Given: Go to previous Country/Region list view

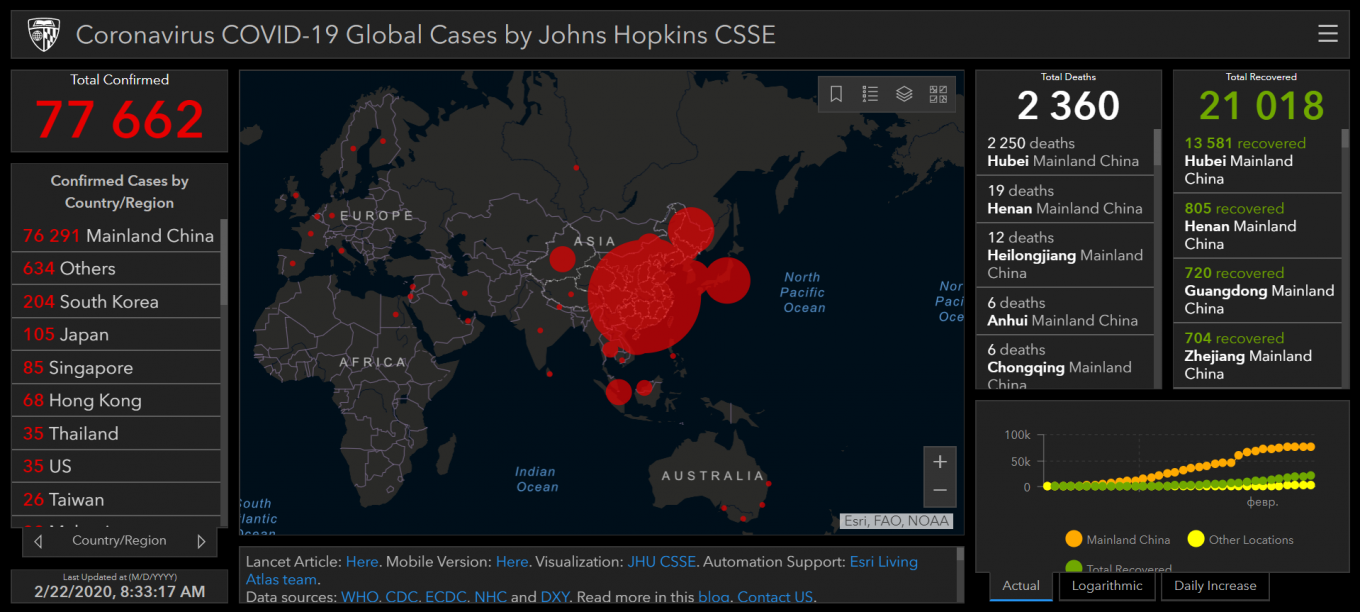Looking at the screenshot, I should (38, 541).
